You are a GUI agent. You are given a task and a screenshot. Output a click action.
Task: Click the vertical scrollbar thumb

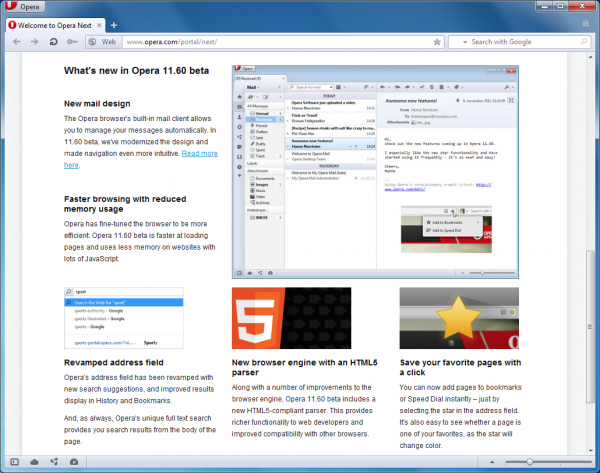click(x=590, y=326)
